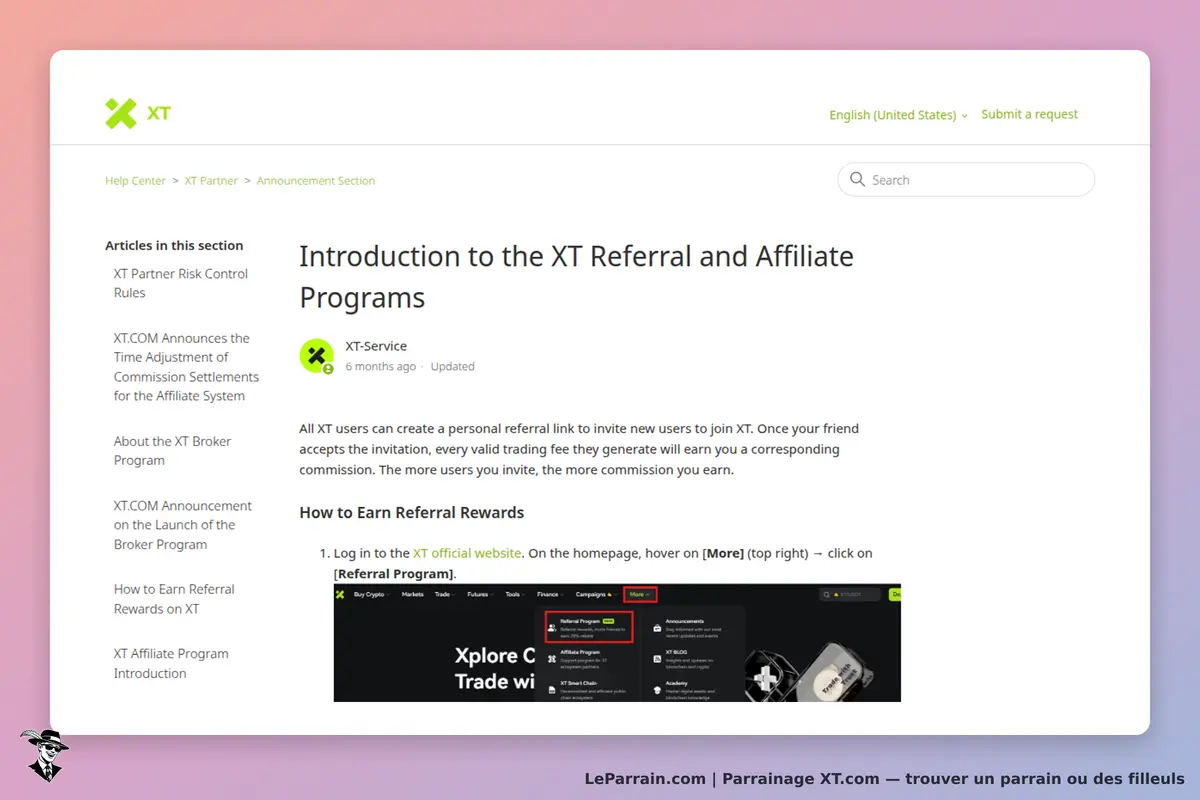The width and height of the screenshot is (1200, 800).
Task: Open XT Partner Risk Control Rules article
Action: [181, 283]
